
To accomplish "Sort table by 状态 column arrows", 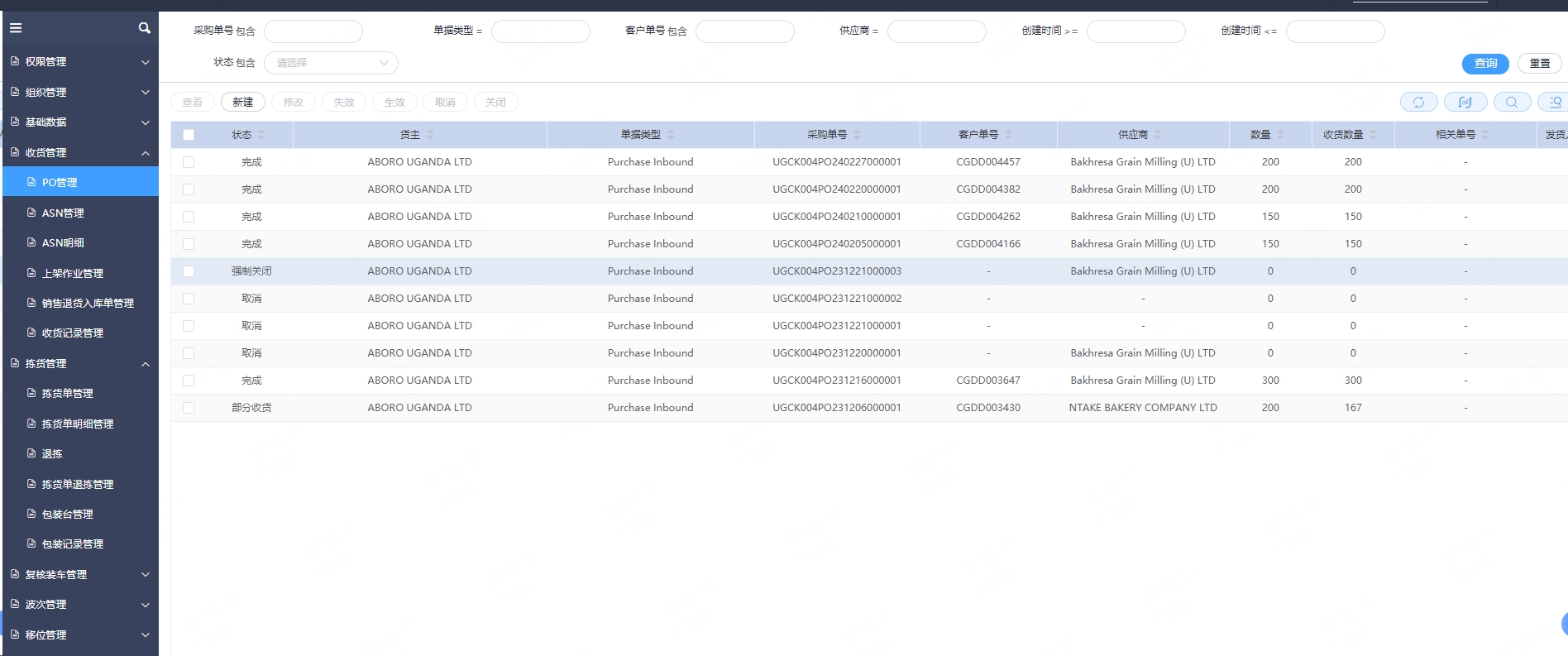I will [x=261, y=135].
